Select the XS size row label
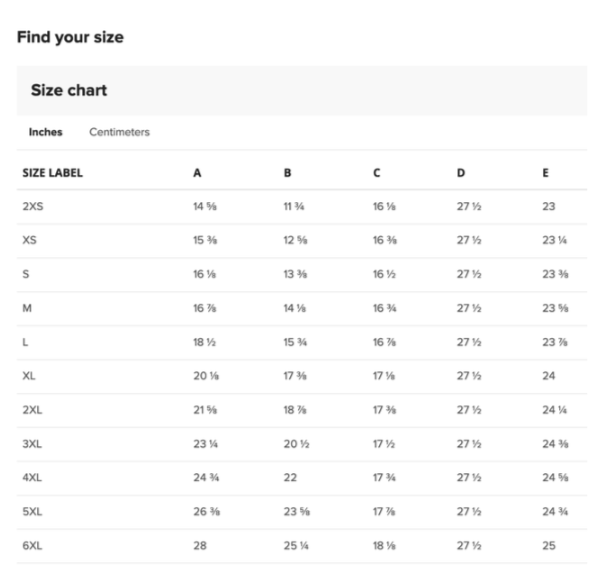The height and width of the screenshot is (575, 604). [x=28, y=241]
